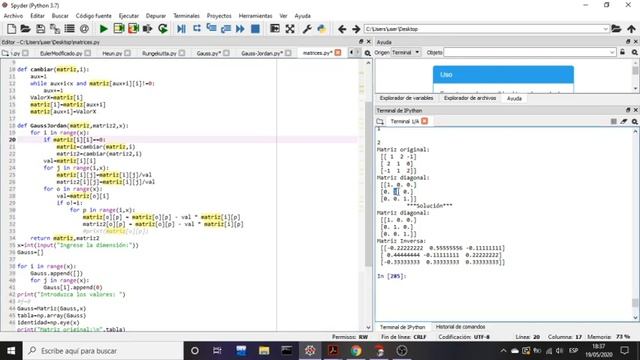Run current cell and advance
The width and height of the screenshot is (640, 360).
[x=133, y=29]
